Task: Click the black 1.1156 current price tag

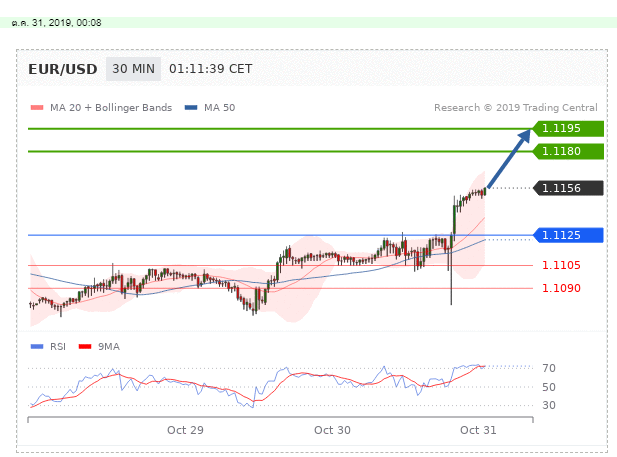Action: 569,188
